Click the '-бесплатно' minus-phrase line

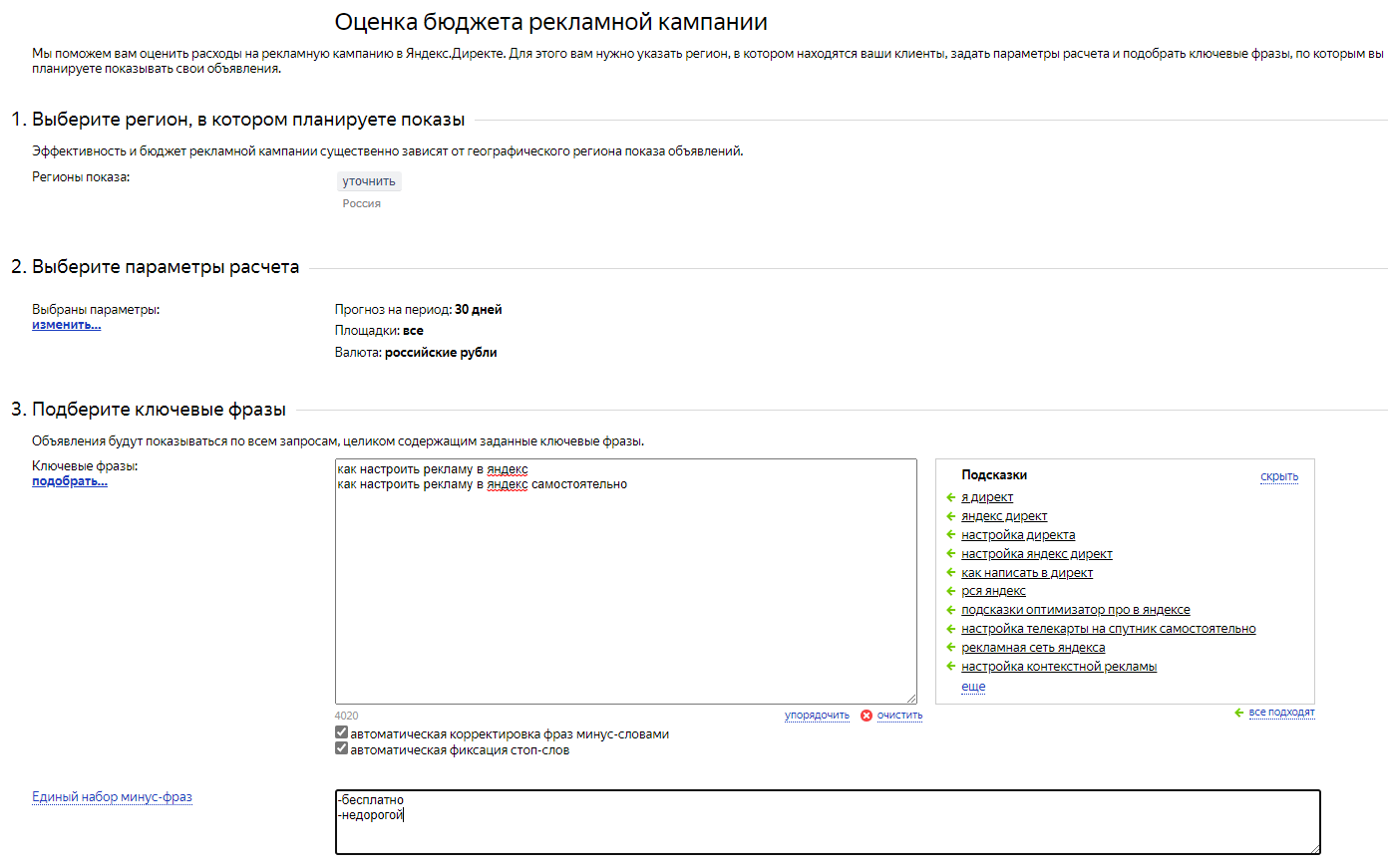click(371, 799)
